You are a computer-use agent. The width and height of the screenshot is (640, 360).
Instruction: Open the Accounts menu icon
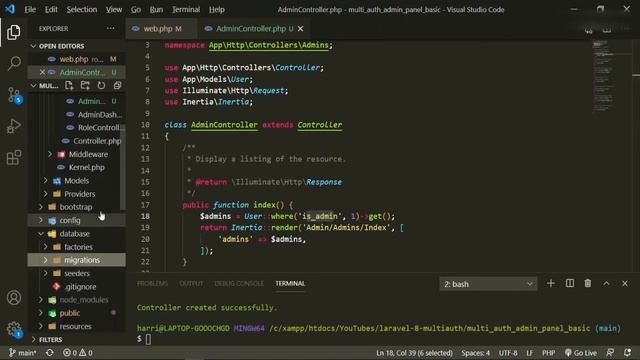click(x=13, y=298)
